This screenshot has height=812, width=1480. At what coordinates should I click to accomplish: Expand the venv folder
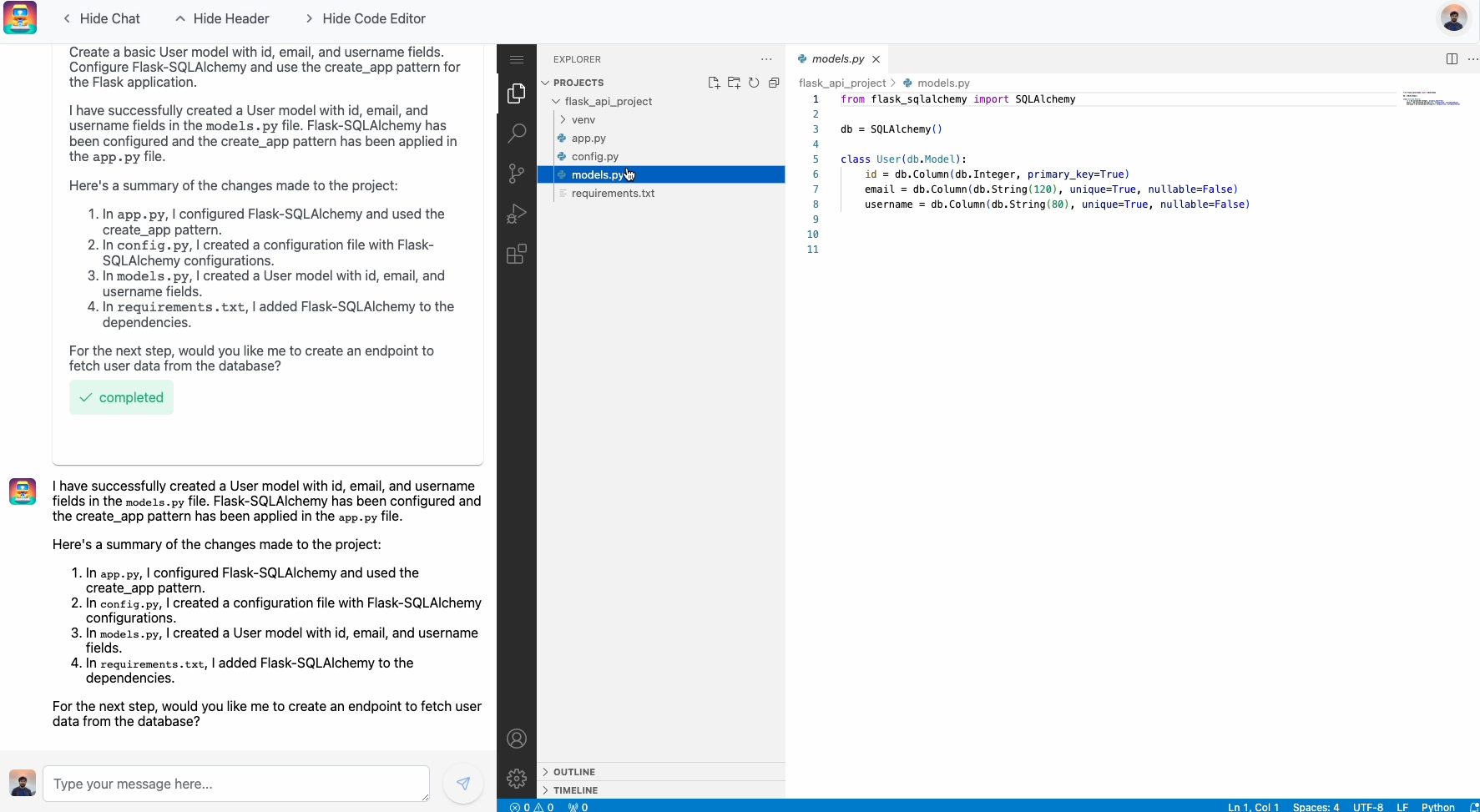(x=583, y=120)
